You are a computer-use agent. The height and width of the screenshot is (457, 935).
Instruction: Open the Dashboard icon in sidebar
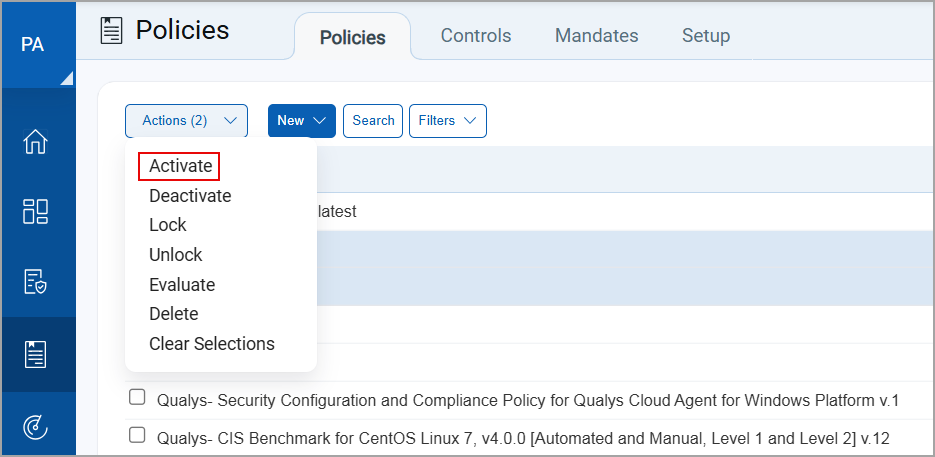coord(35,212)
